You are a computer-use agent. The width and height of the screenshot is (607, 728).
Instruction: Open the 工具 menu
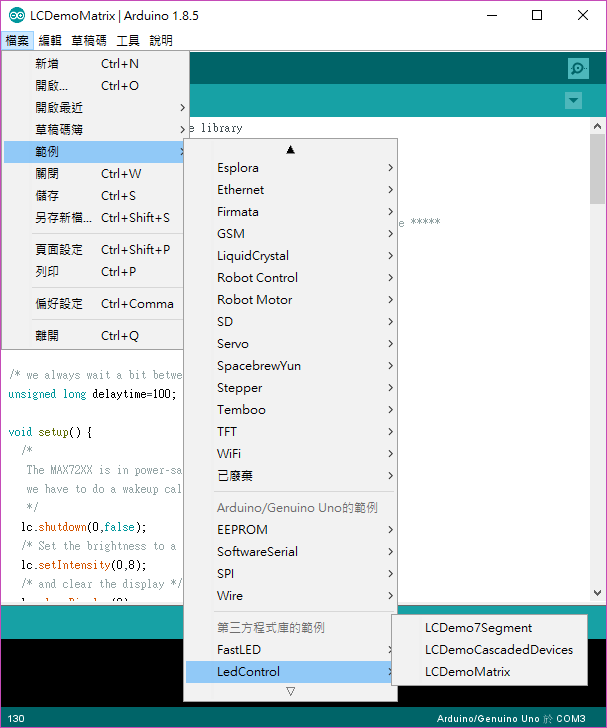coord(128,41)
